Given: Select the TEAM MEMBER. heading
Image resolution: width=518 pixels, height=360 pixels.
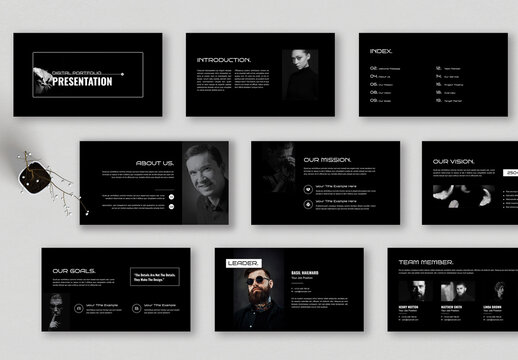Looking at the screenshot, I should [x=426, y=262].
